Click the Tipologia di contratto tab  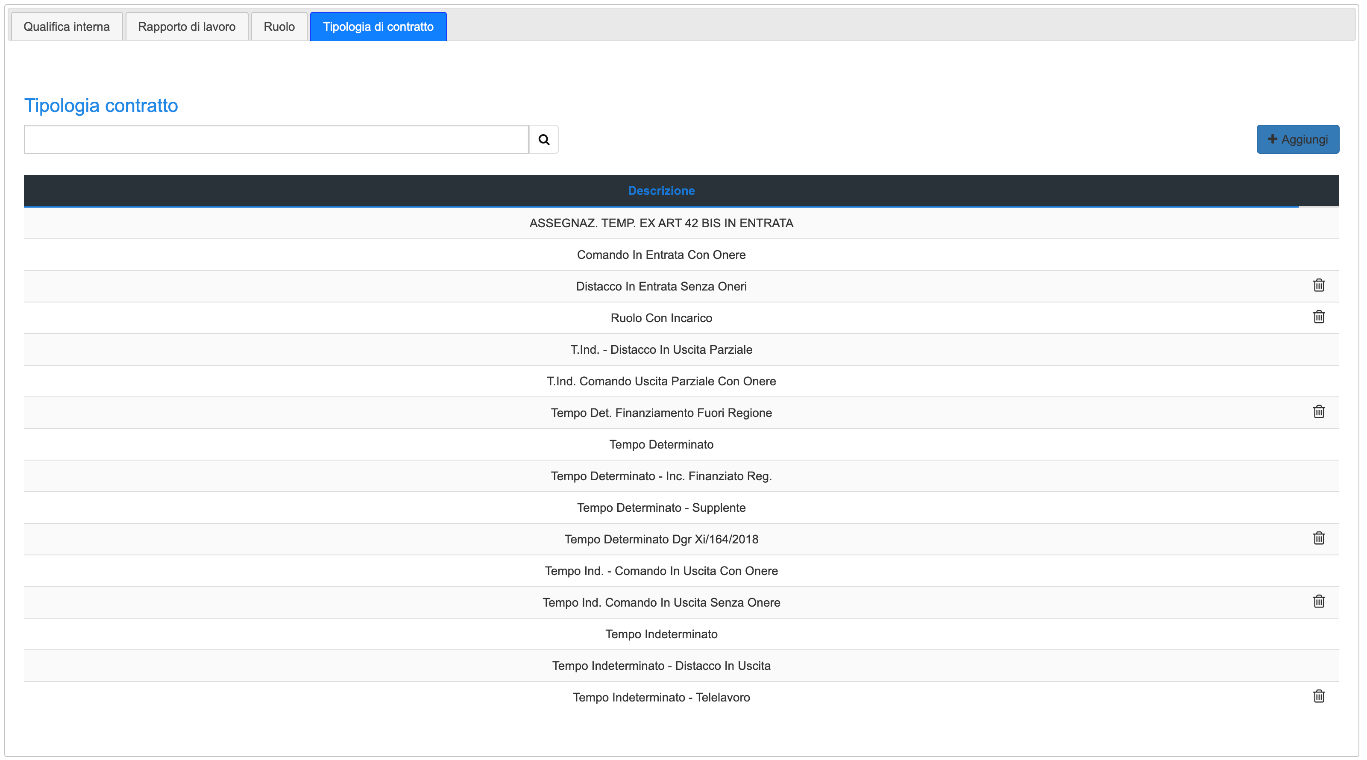[378, 27]
